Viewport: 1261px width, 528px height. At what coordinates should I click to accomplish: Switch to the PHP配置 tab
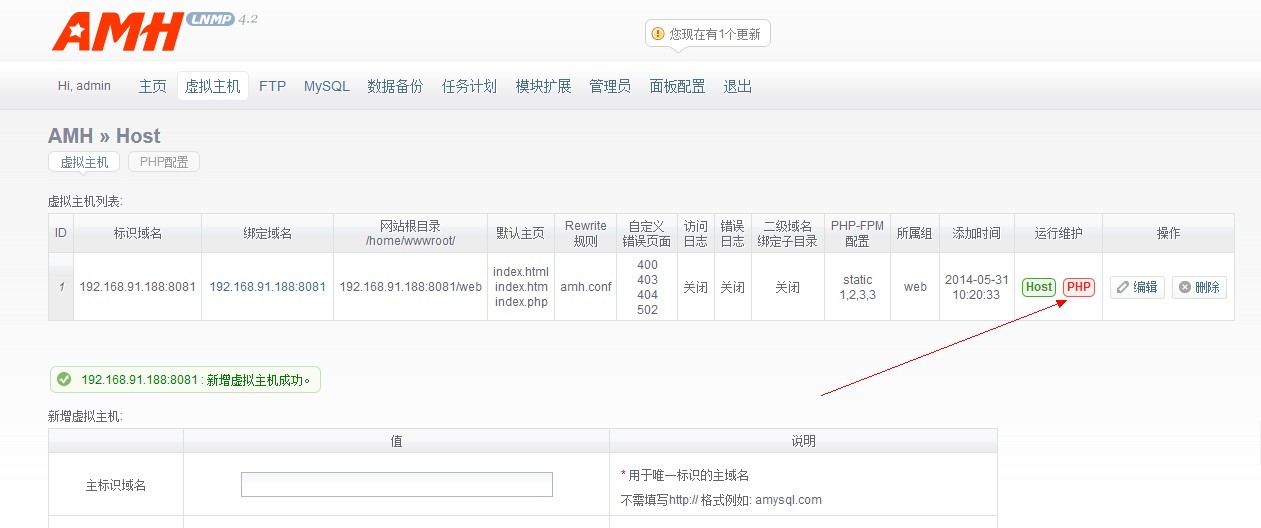[164, 162]
